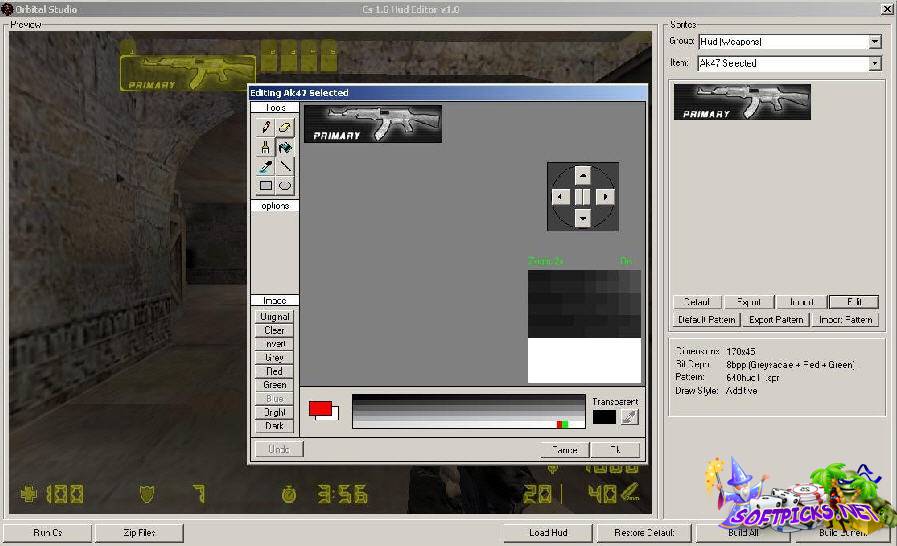Select the Line drawing tool
897x546 pixels.
point(285,167)
